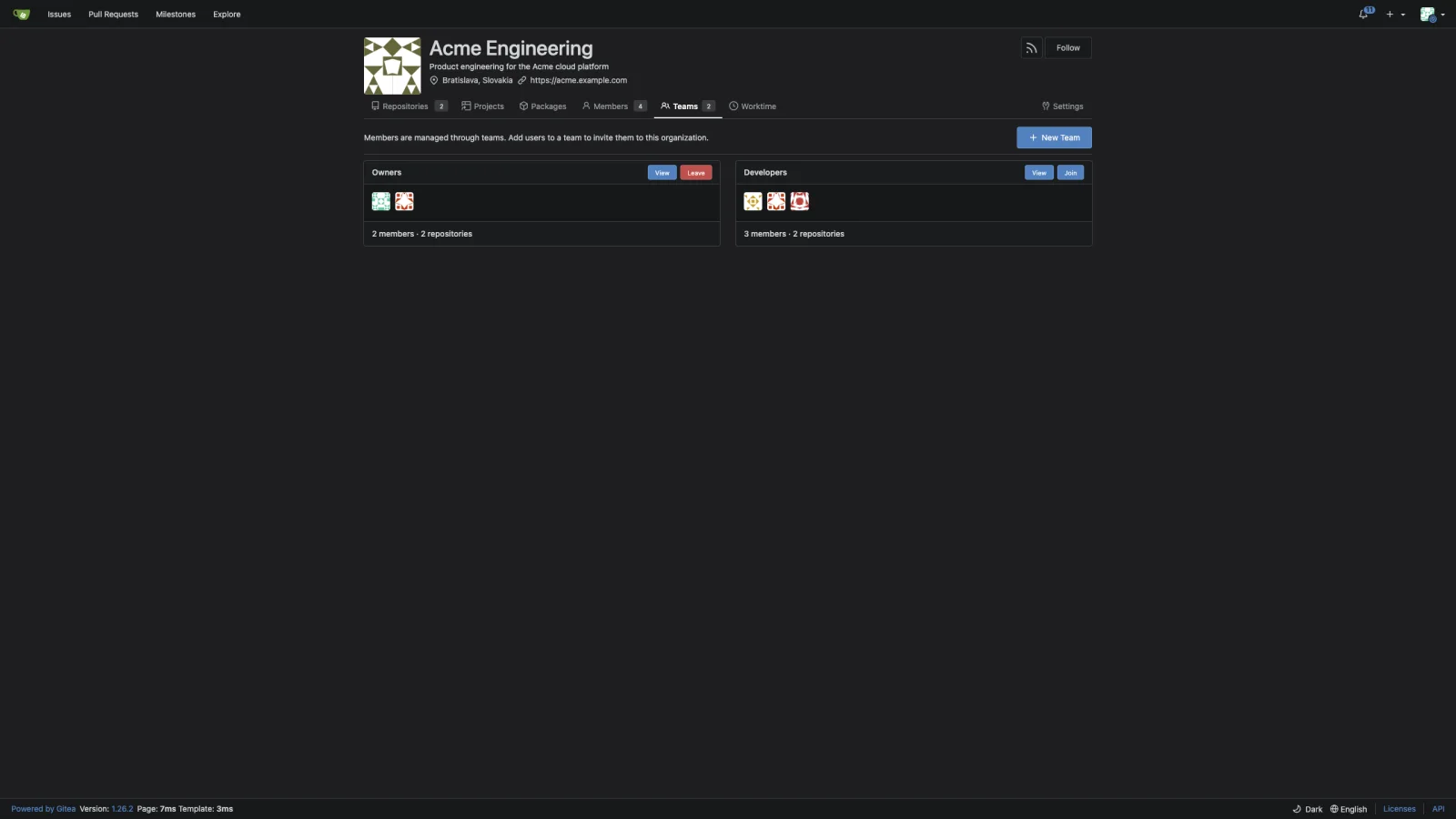Switch to the Members tab
The width and height of the screenshot is (1456, 819).
click(x=614, y=106)
